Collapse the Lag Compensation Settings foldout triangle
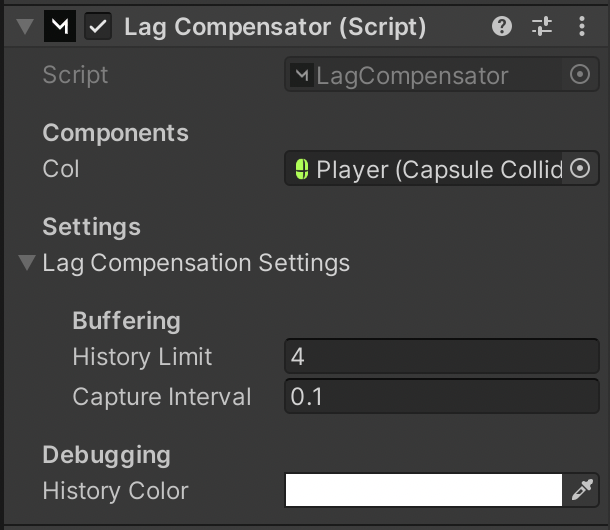Image resolution: width=610 pixels, height=530 pixels. (x=26, y=263)
